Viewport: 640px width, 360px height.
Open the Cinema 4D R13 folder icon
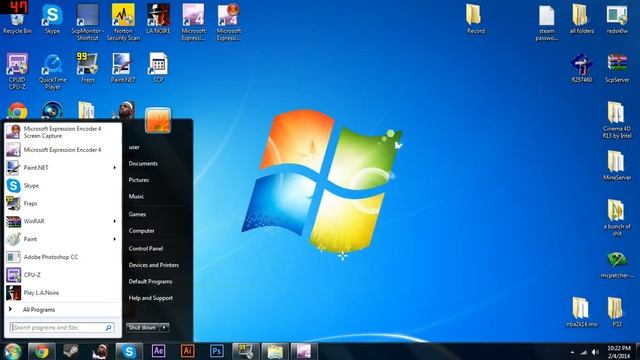(x=617, y=120)
